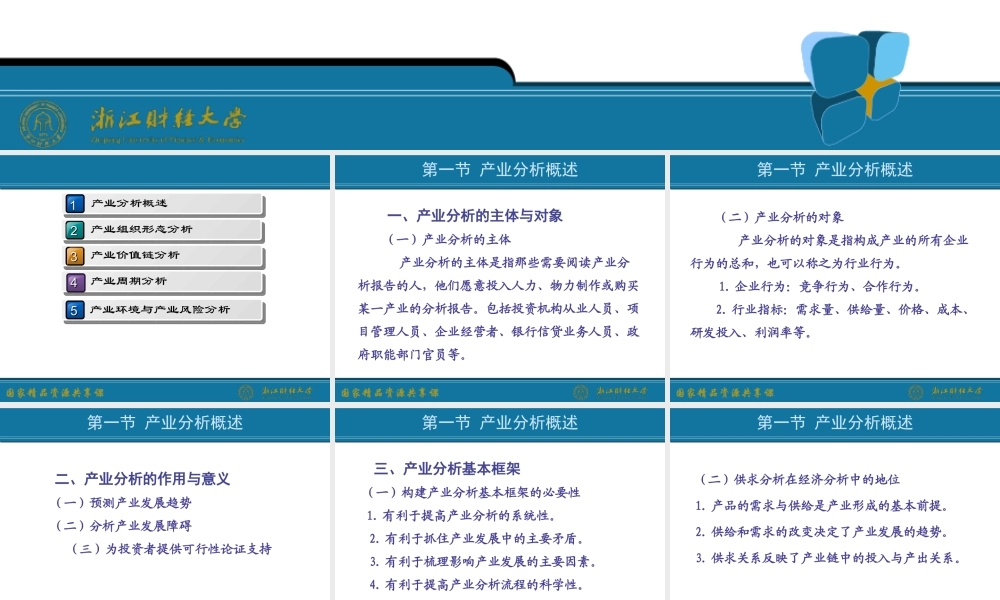Image resolution: width=1000 pixels, height=600 pixels.
Task: Select the blue number 5 icon on 产业环境与产业风险分析
Action: click(74, 310)
